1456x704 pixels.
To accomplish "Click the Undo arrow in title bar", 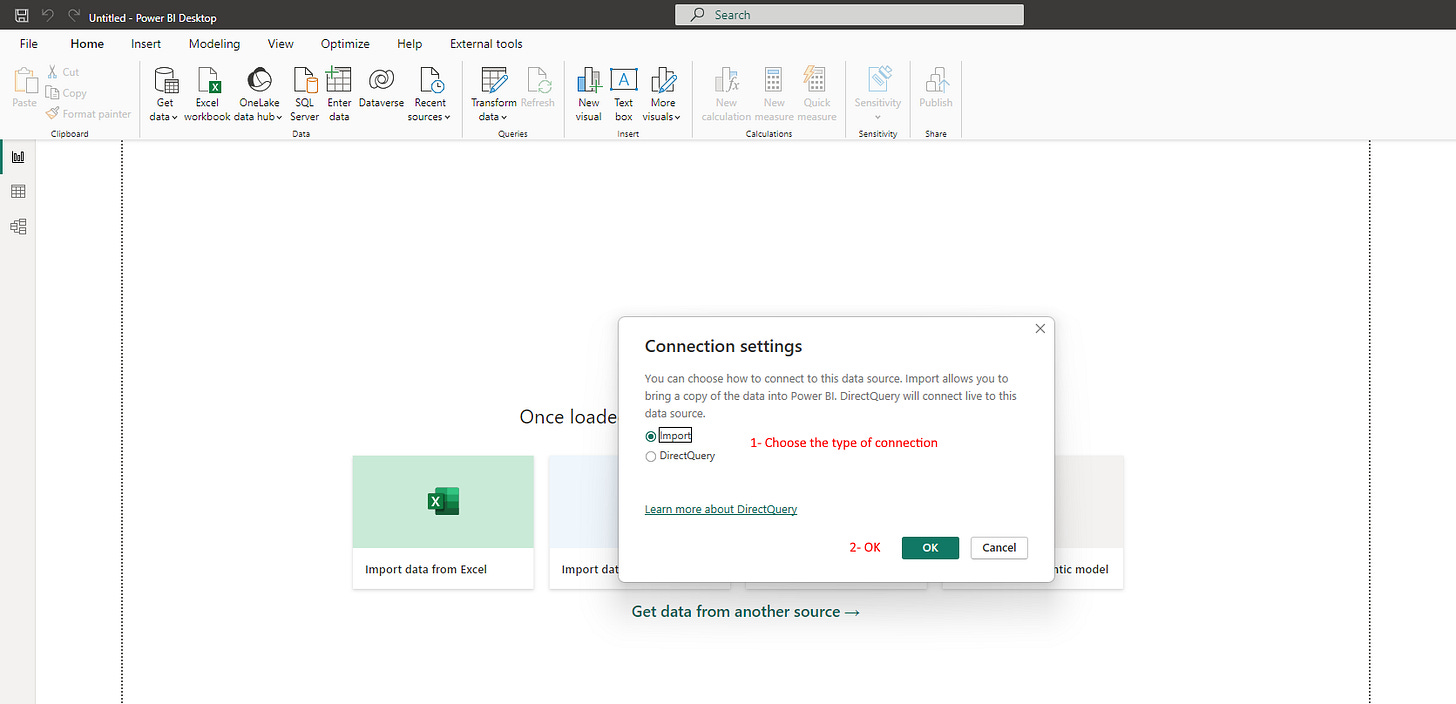I will coord(47,16).
